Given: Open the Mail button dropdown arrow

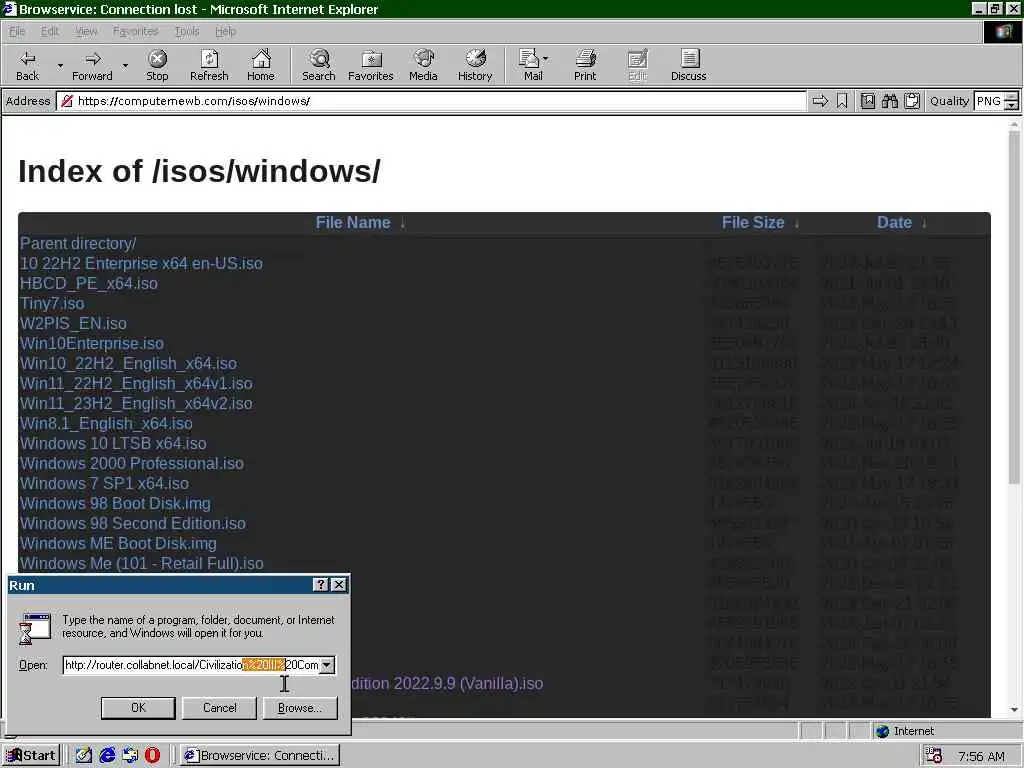Looking at the screenshot, I should pos(546,59).
